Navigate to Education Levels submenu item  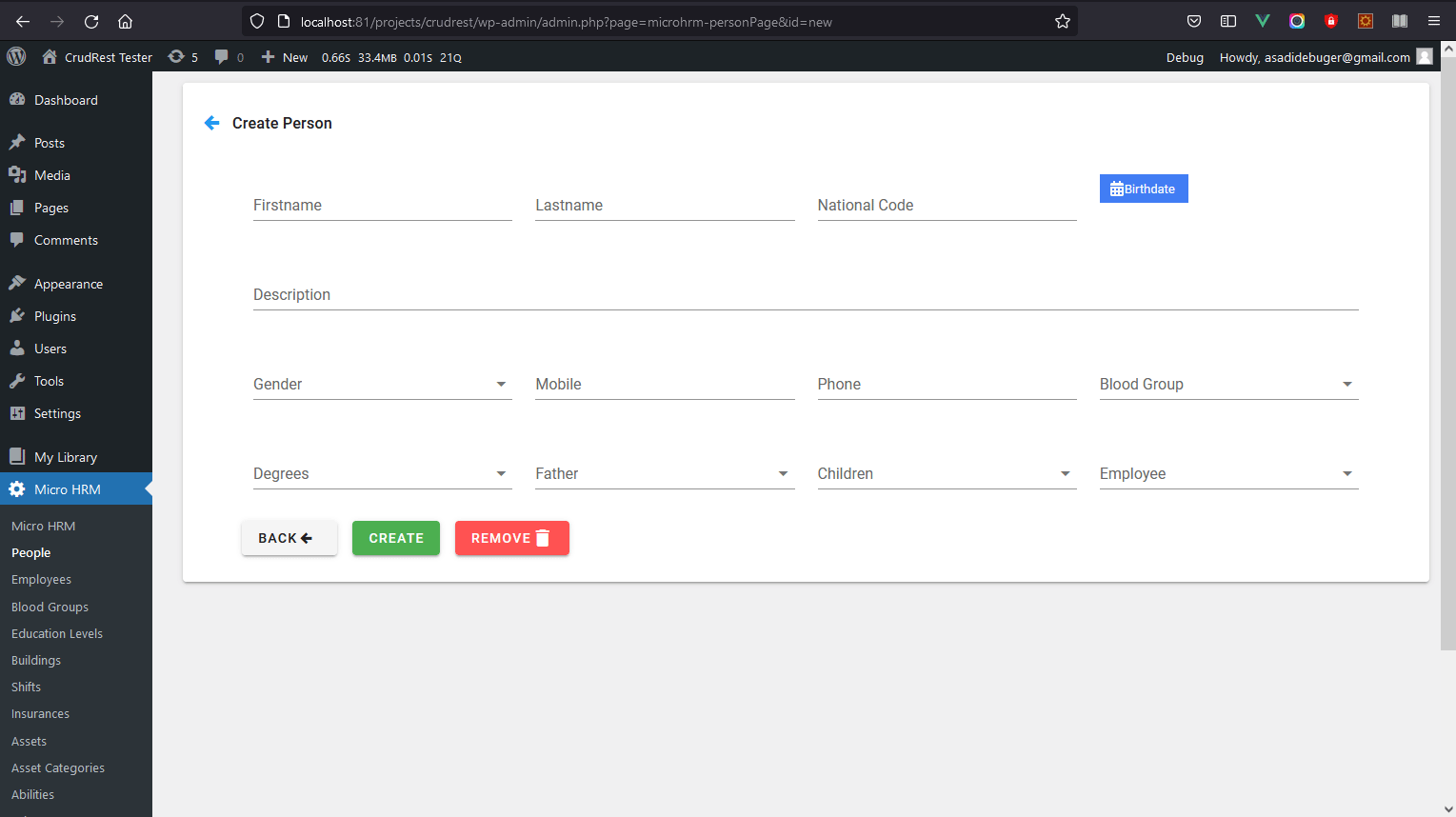(57, 633)
